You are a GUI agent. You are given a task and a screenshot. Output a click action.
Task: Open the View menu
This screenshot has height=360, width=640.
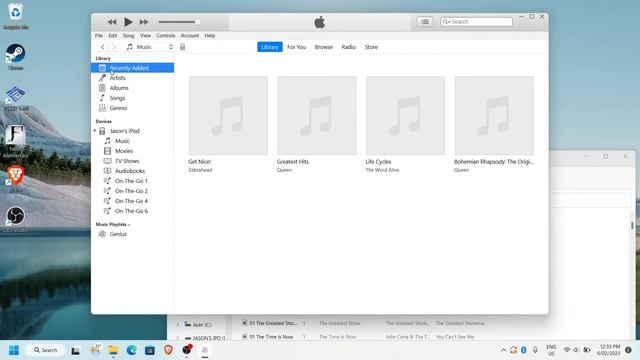[145, 36]
